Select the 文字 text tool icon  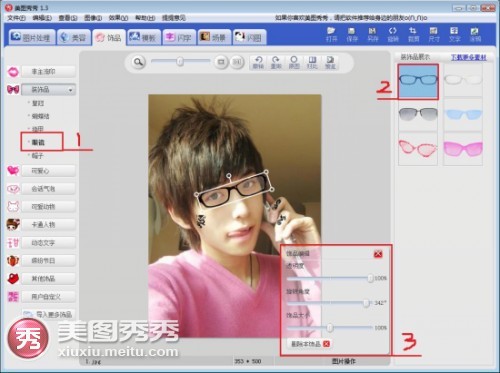point(454,31)
